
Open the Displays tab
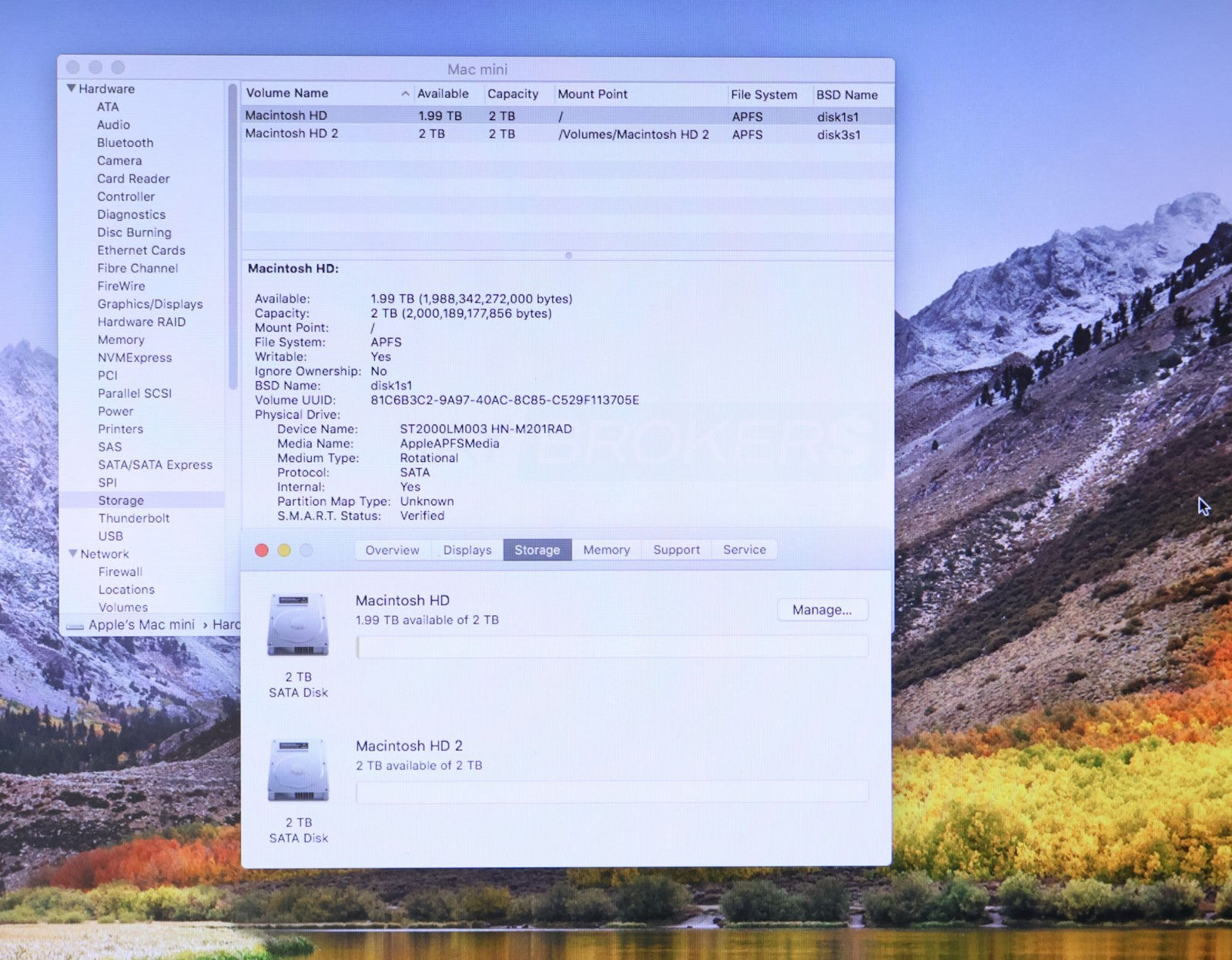467,550
